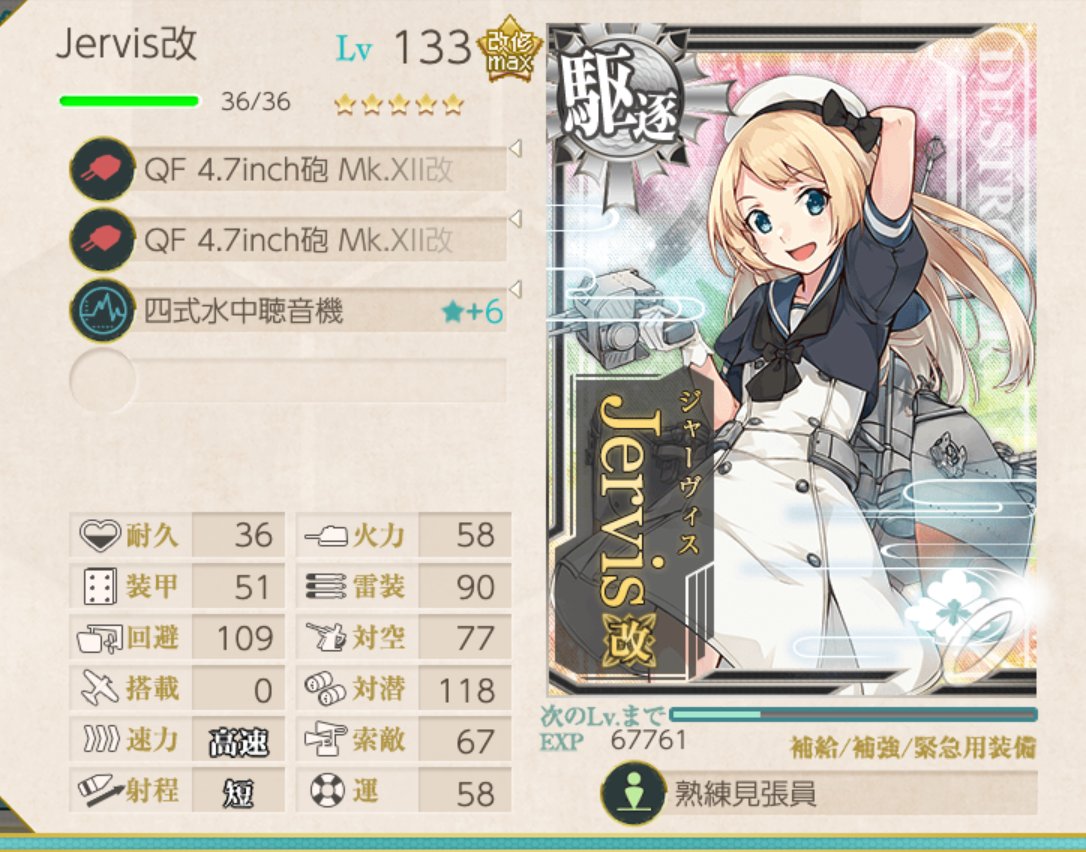This screenshot has width=1086, height=852.
Task: Click the 熟練見張員 lookout icon
Action: tap(634, 794)
